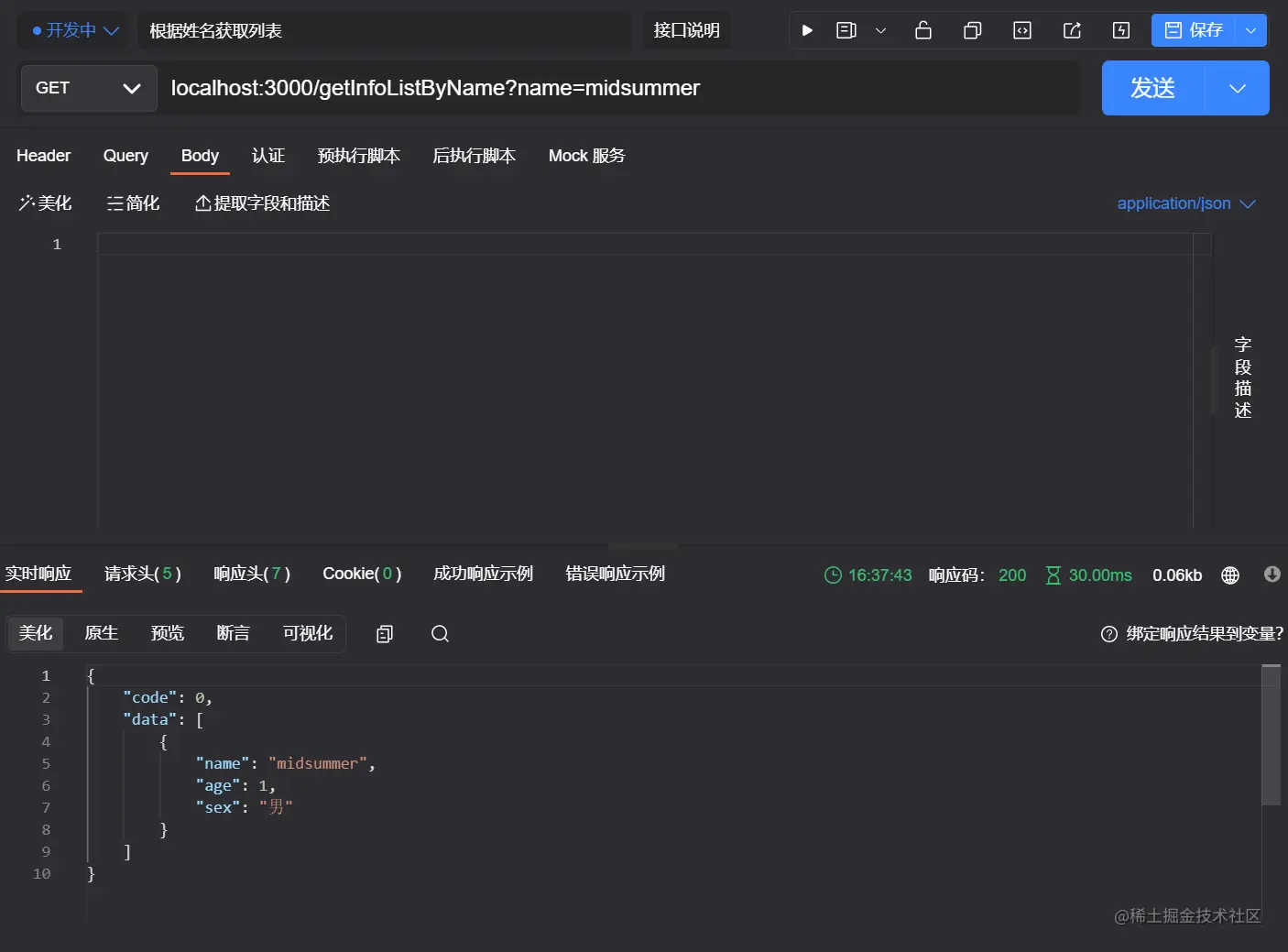Open the document panel icon next to play
This screenshot has width=1288, height=952.
846,30
